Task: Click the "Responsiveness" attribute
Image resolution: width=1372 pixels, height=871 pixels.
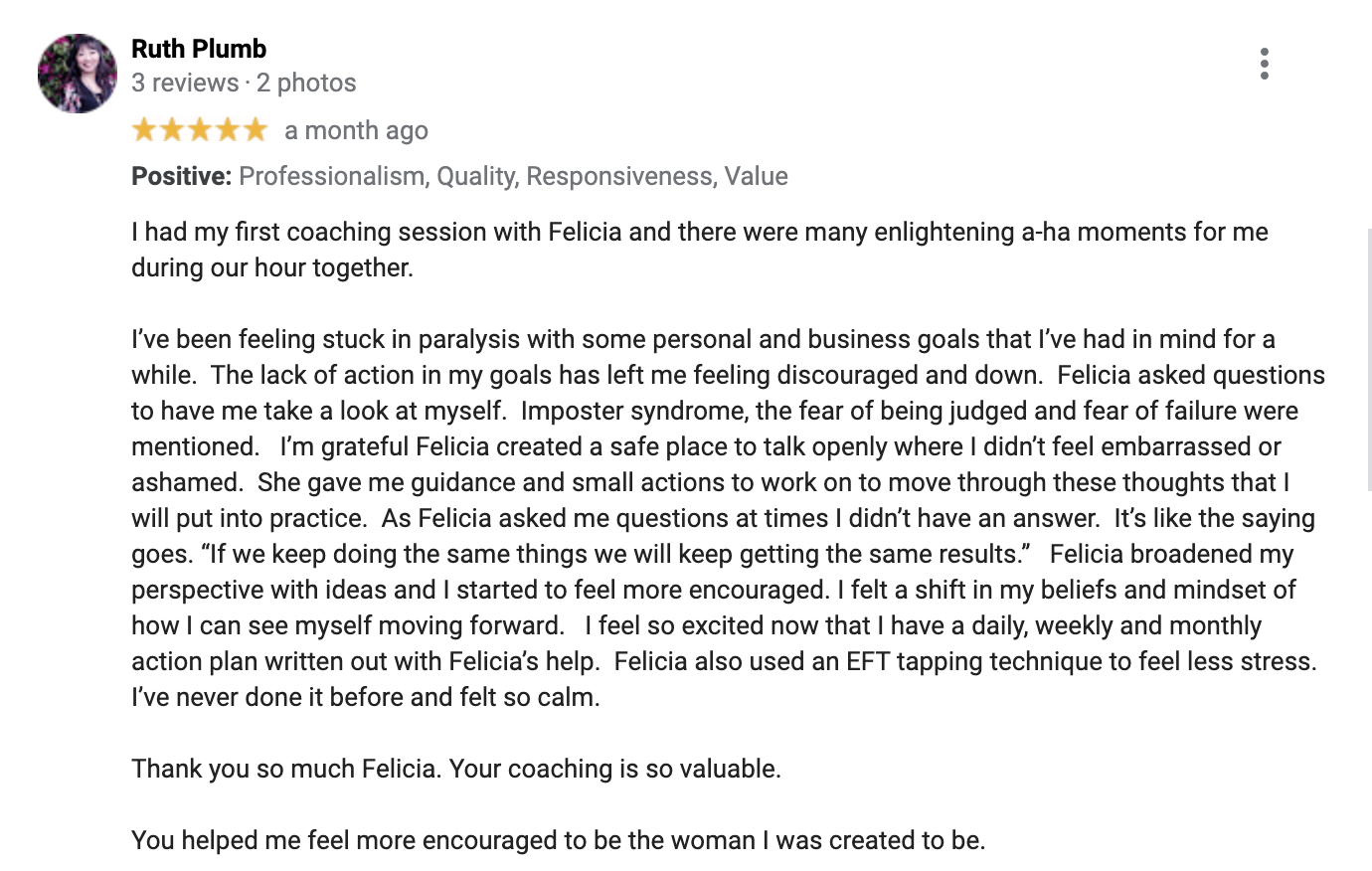Action: click(618, 176)
